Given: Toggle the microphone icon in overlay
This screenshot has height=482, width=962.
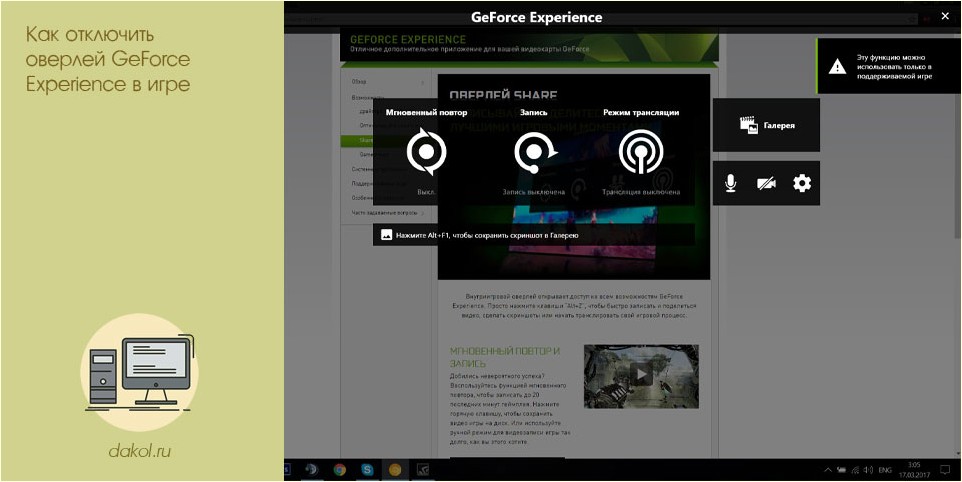Looking at the screenshot, I should [730, 183].
